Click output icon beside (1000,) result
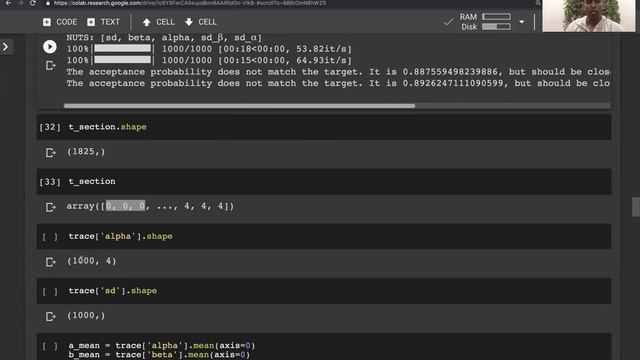Screen dimensions: 640x360 click(50, 316)
